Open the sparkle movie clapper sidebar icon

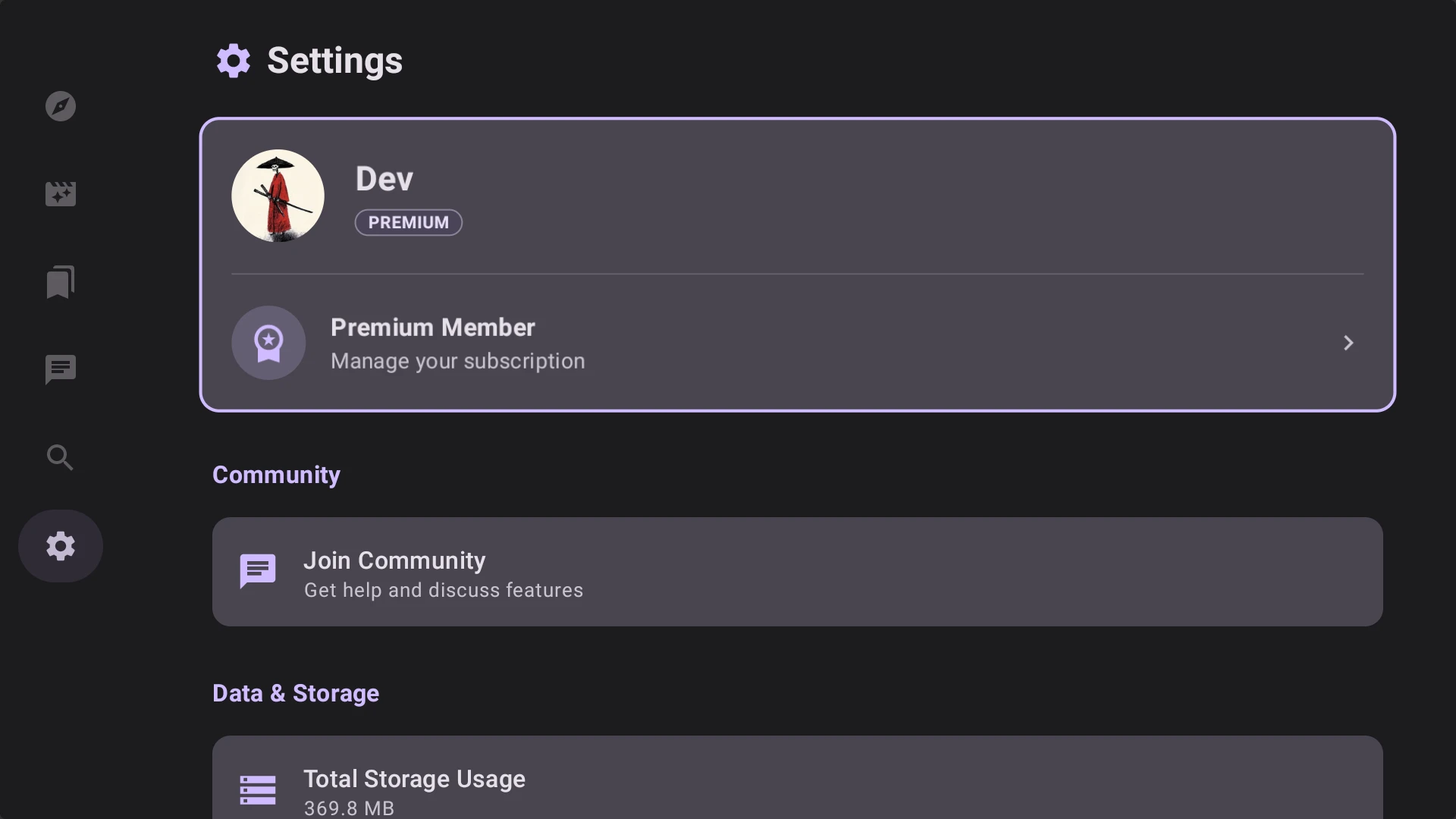click(x=61, y=194)
